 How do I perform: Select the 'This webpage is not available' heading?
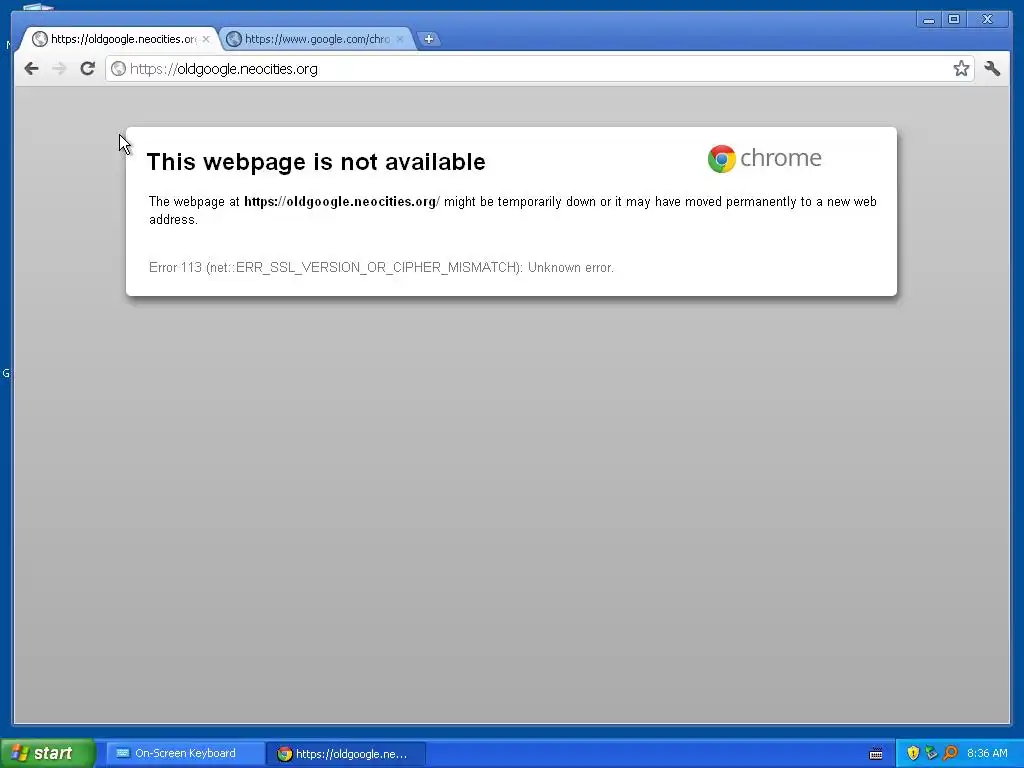pos(316,162)
